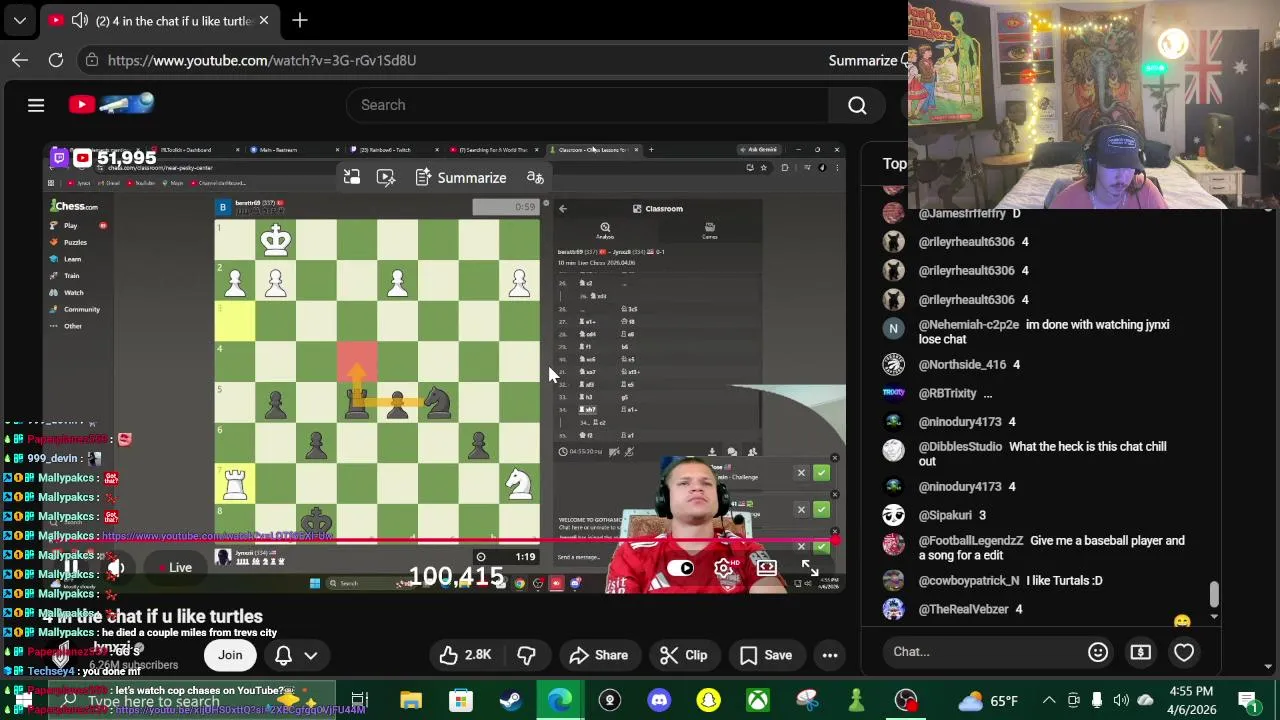This screenshot has width=1280, height=720.
Task: Click the username @FootballLegendzZ in chat
Action: point(970,541)
